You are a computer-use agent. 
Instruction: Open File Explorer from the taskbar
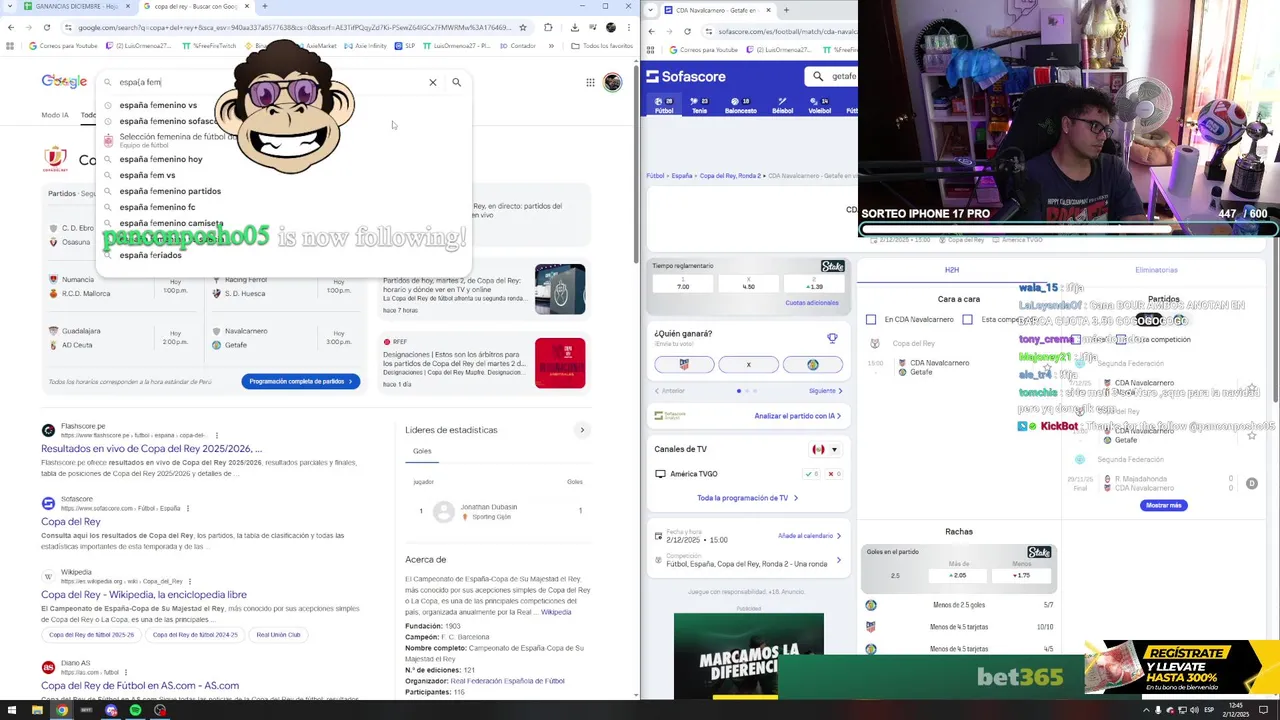[37, 711]
